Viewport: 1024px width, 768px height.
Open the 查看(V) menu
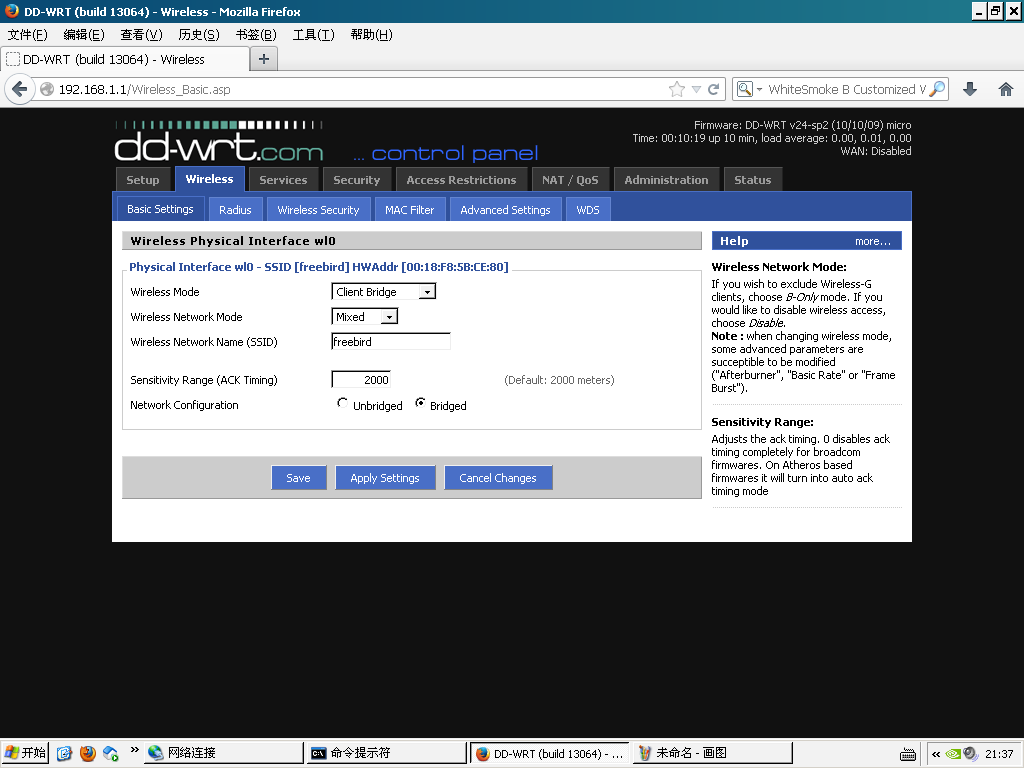click(141, 35)
